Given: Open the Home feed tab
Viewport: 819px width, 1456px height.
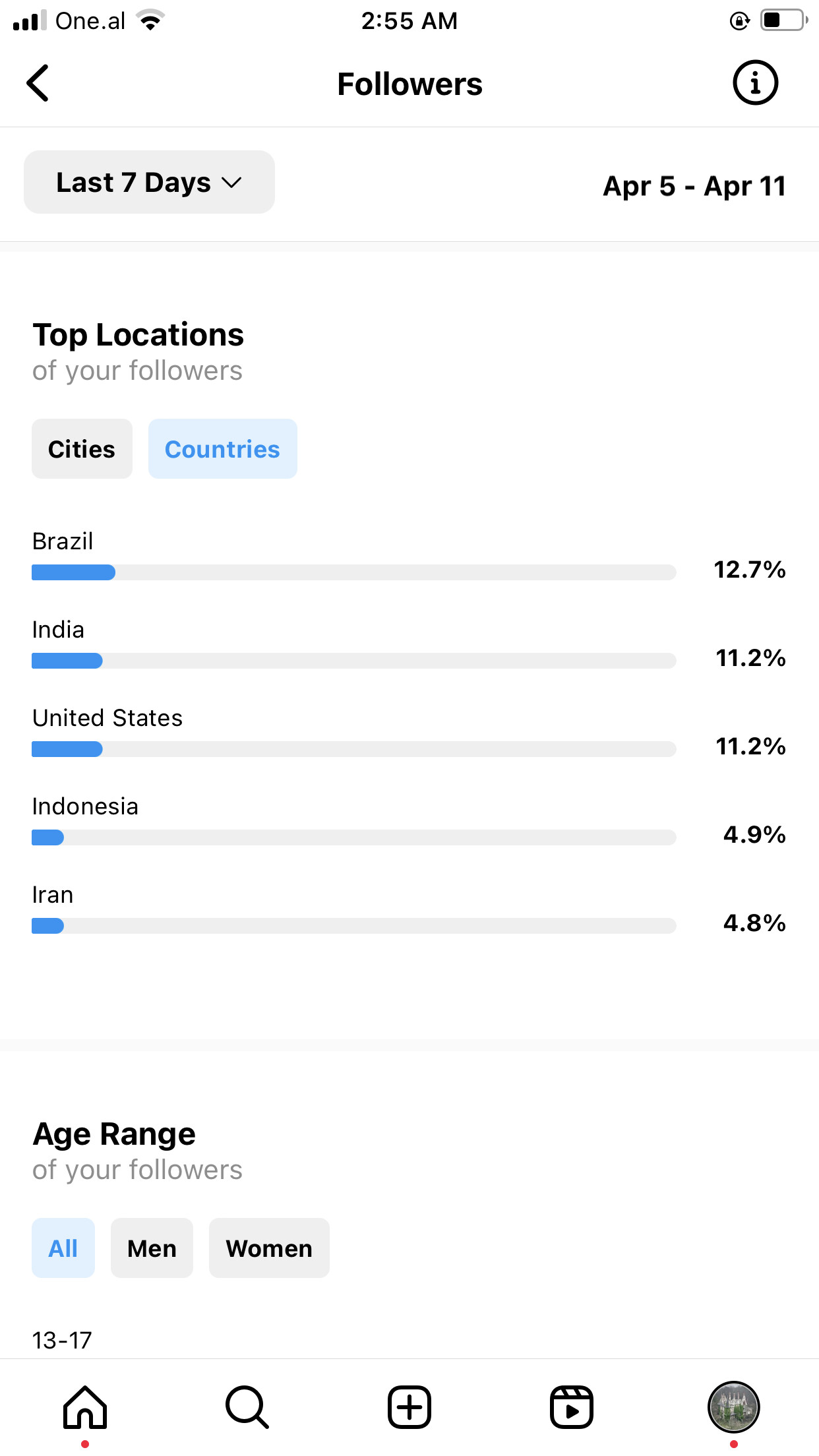Looking at the screenshot, I should (85, 1407).
